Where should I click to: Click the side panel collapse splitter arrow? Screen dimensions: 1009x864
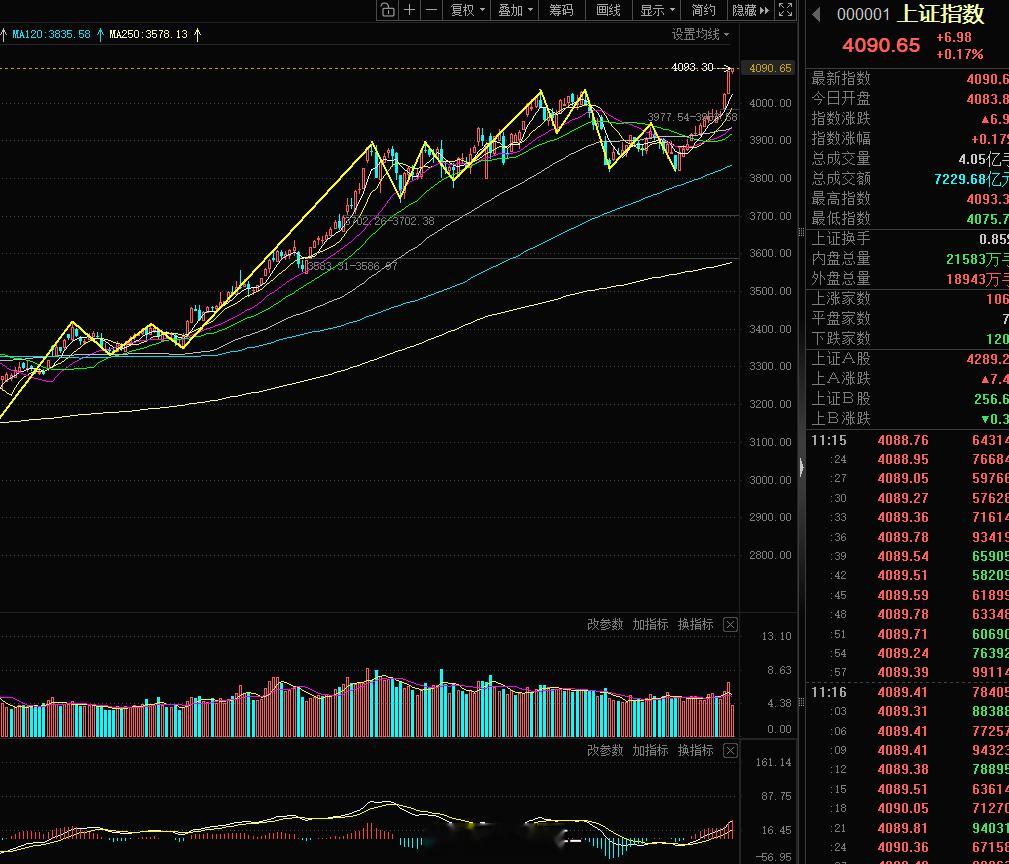tap(802, 466)
